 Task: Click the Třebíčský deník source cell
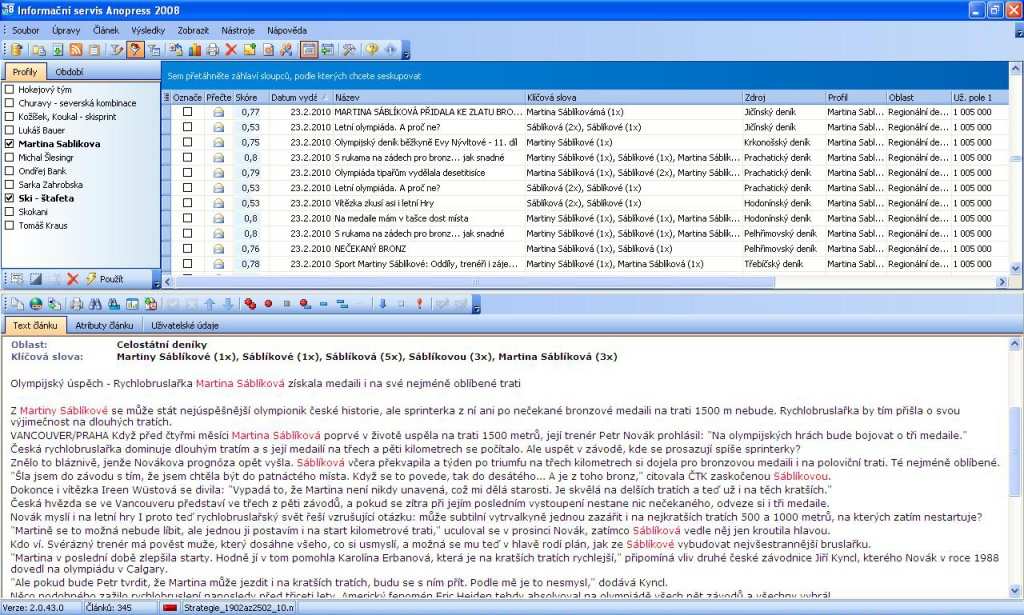click(x=773, y=264)
